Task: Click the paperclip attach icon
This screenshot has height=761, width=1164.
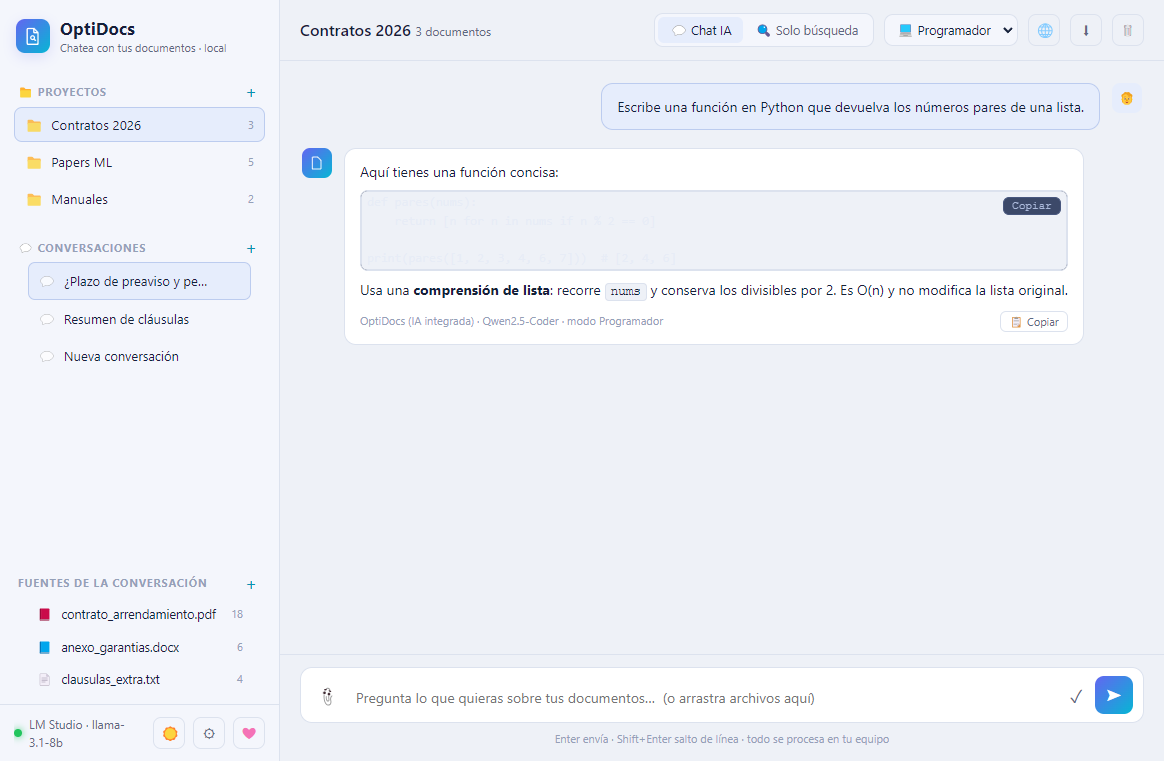Action: (x=327, y=696)
